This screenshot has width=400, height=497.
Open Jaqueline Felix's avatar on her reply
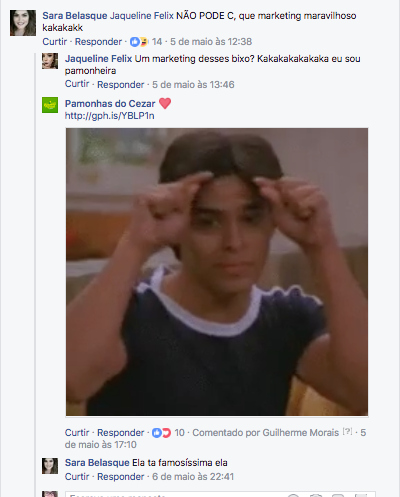(x=50, y=61)
